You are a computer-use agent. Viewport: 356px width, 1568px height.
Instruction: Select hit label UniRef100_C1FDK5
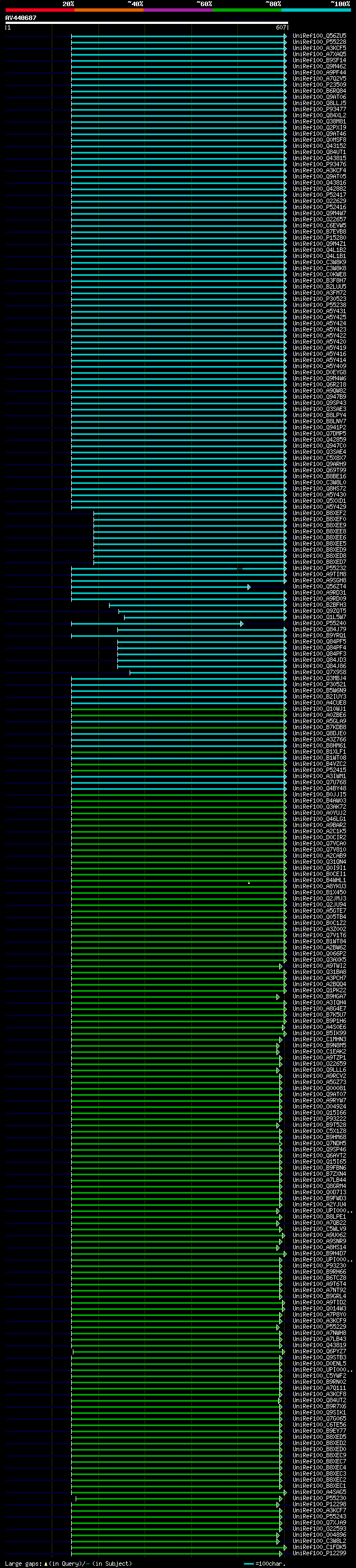click(319, 1547)
